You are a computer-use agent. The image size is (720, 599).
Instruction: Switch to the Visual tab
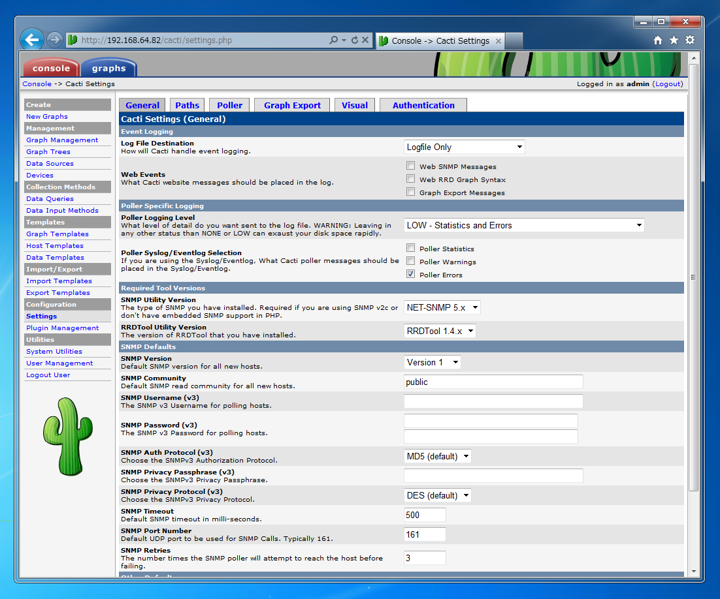click(x=354, y=105)
